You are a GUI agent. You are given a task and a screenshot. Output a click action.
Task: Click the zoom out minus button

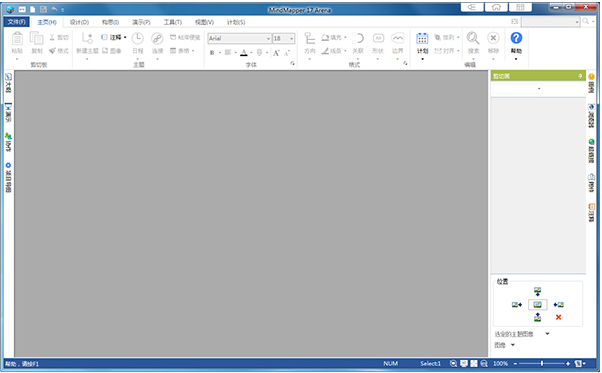pos(515,363)
